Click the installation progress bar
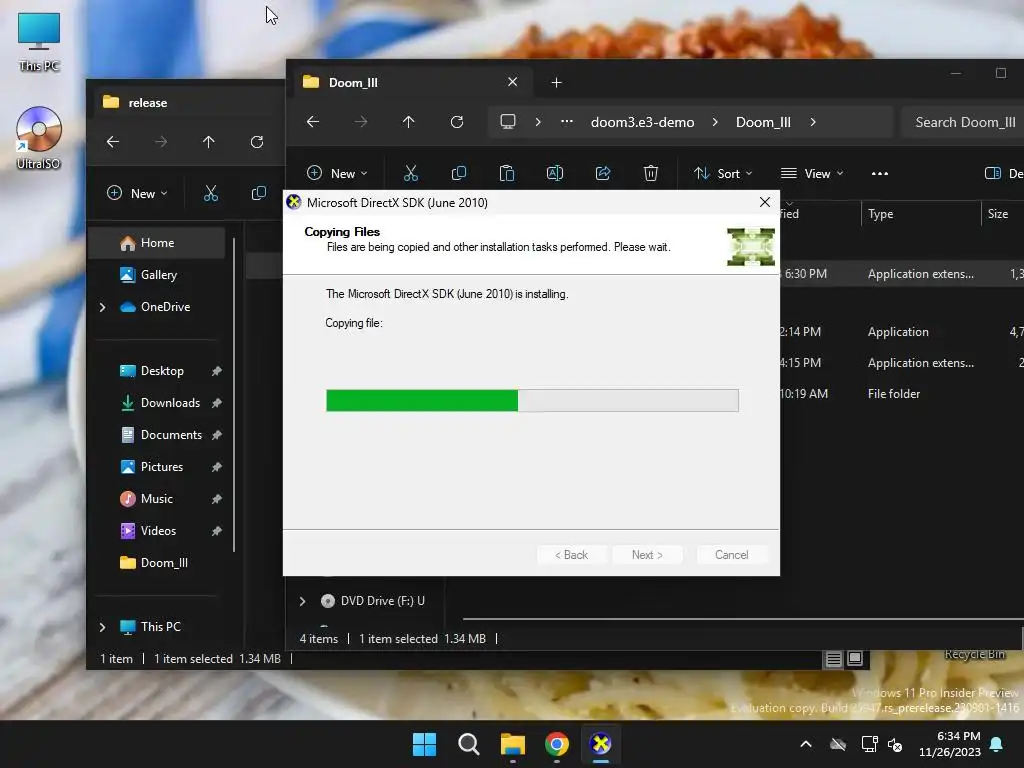The width and height of the screenshot is (1024, 768). point(532,400)
